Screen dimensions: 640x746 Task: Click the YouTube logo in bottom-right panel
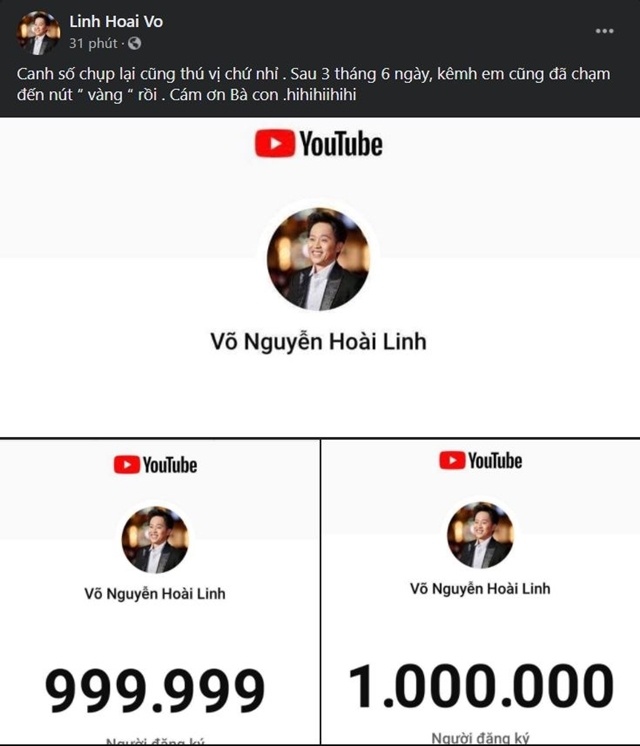coord(480,461)
